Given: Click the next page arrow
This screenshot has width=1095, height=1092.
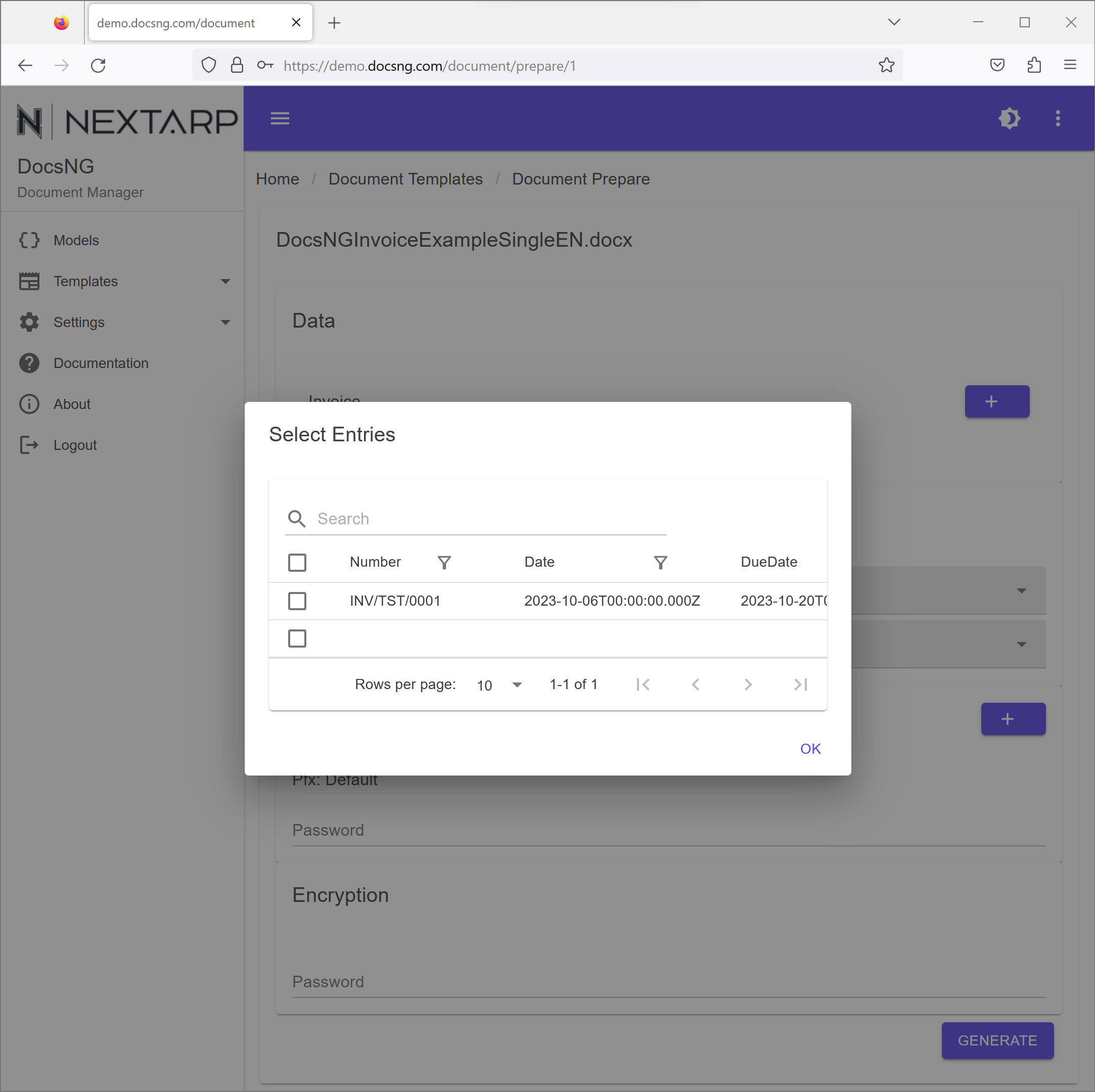Looking at the screenshot, I should [x=748, y=685].
